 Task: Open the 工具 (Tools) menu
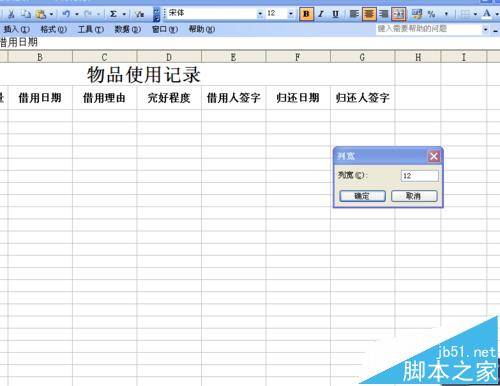coord(91,29)
